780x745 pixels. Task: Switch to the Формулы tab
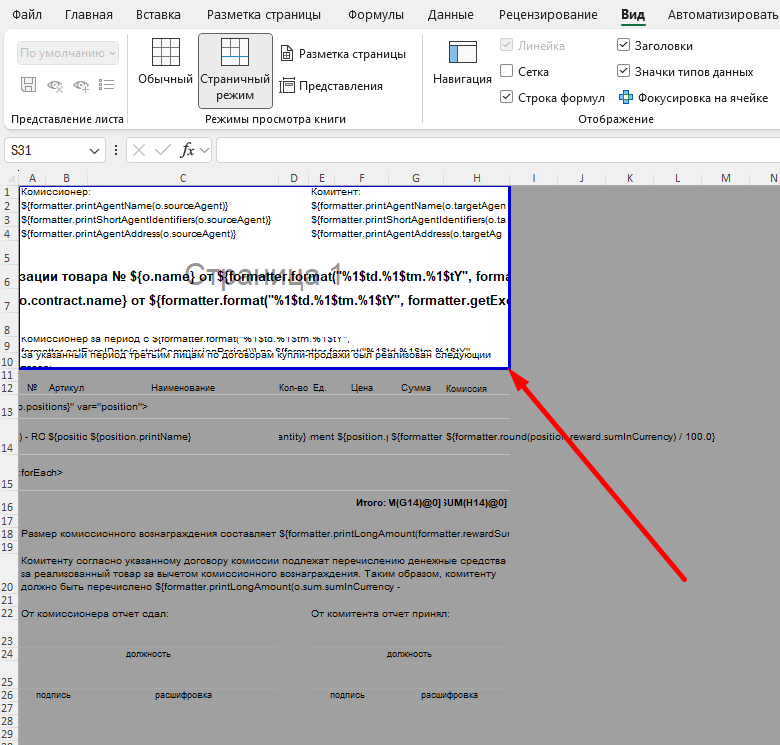[x=376, y=15]
